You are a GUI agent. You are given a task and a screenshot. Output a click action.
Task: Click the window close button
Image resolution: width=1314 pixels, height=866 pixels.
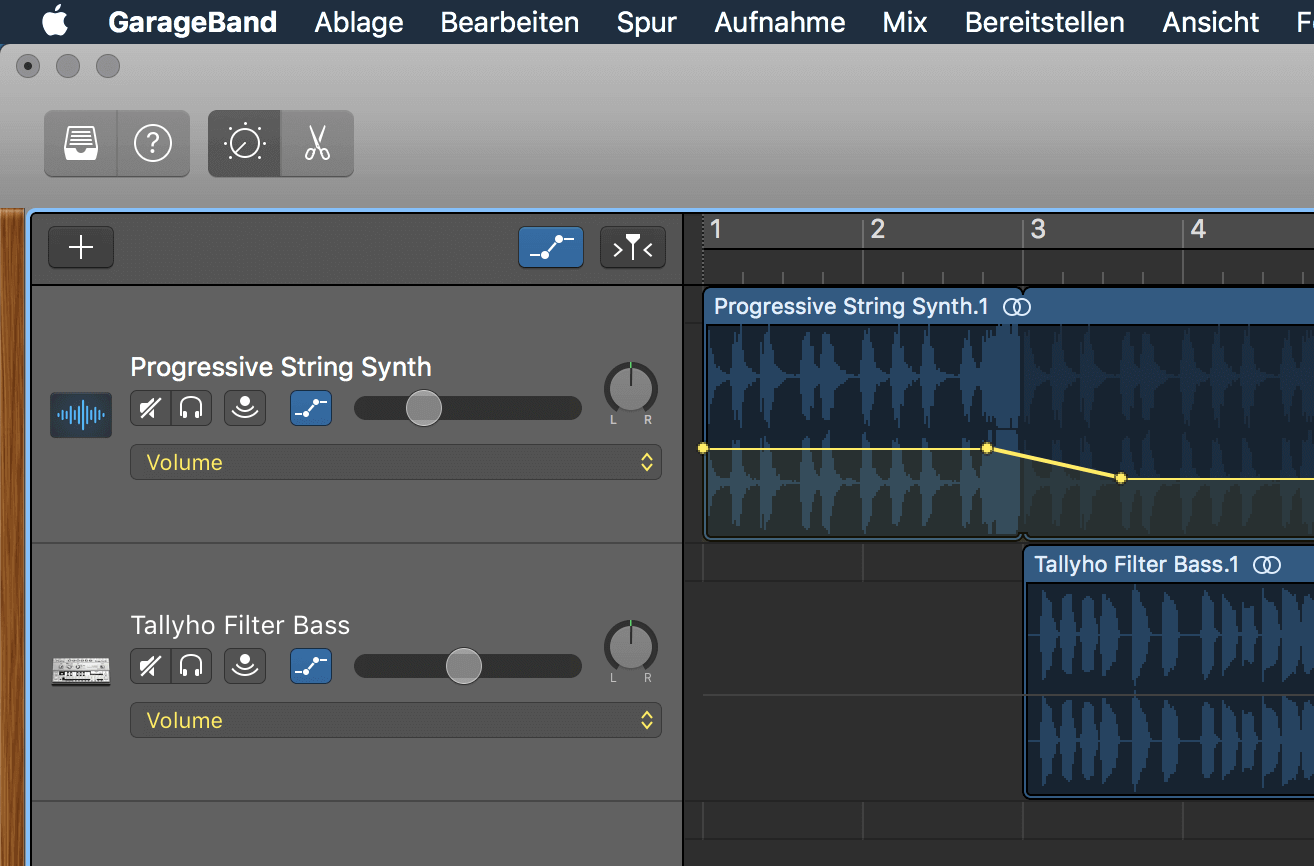28,67
